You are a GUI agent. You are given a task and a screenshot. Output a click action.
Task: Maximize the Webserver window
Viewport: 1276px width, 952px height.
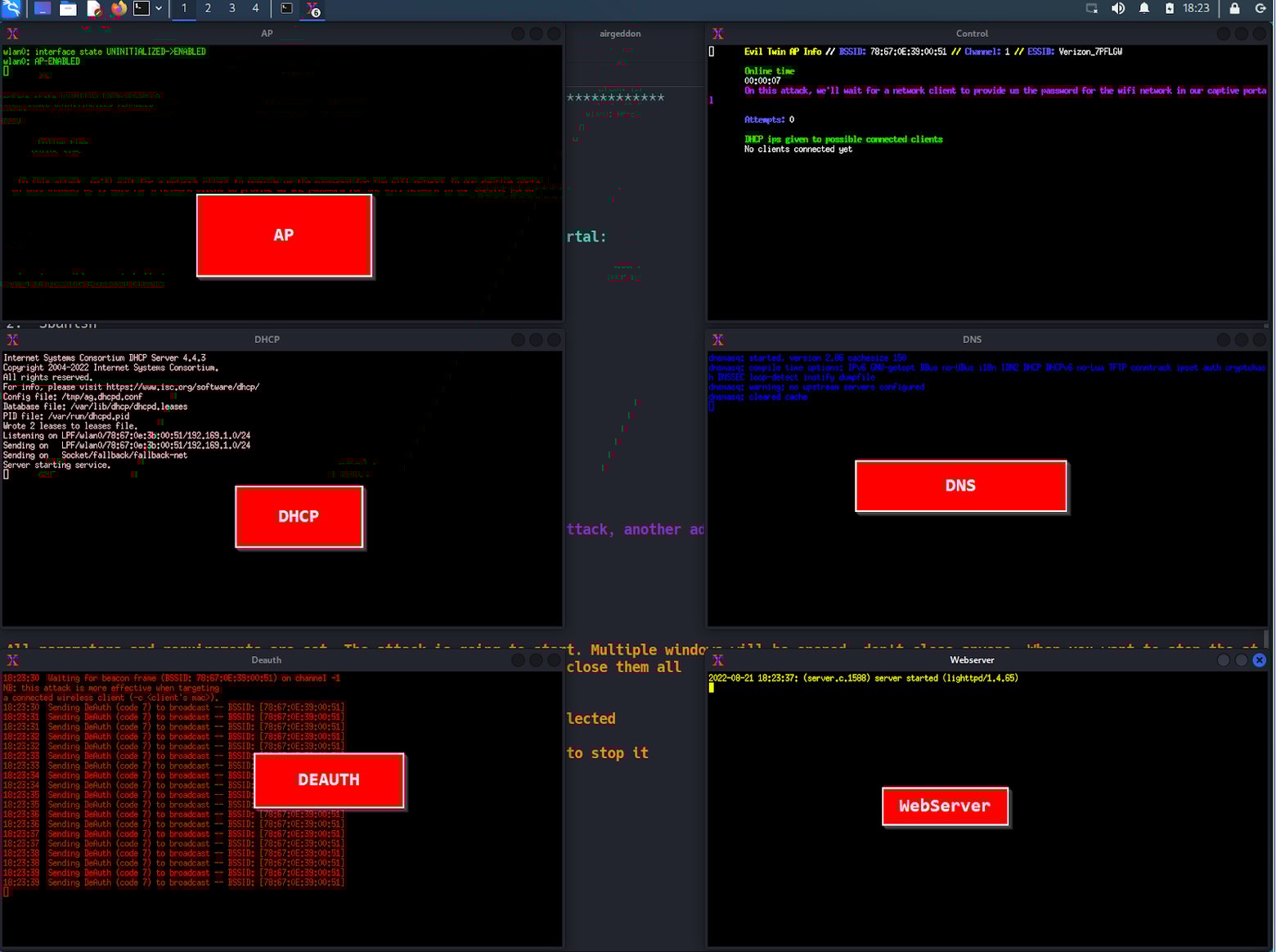tap(1241, 660)
